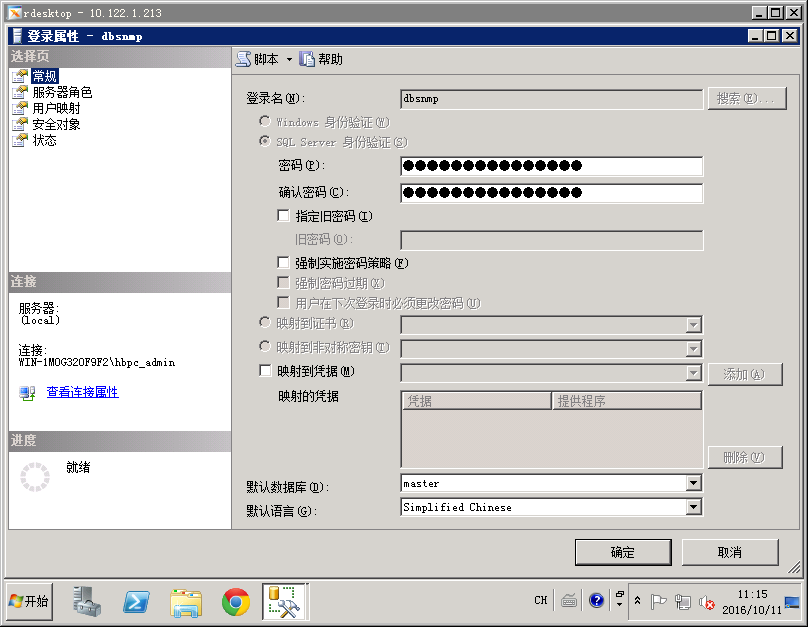
Task: Expand the 映射到非对称密钥 dropdown
Action: coord(694,349)
